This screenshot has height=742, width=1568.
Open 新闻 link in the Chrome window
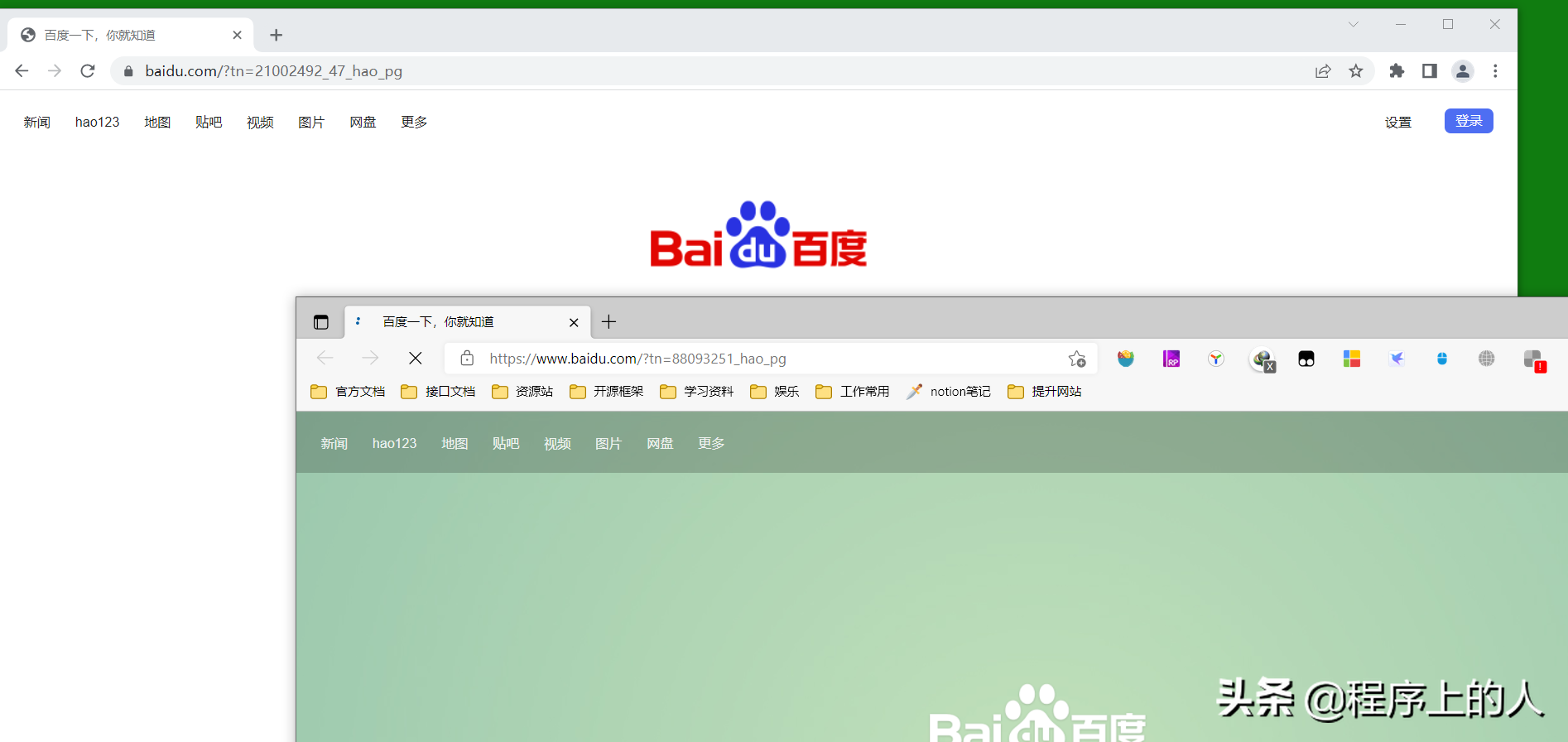coord(37,122)
